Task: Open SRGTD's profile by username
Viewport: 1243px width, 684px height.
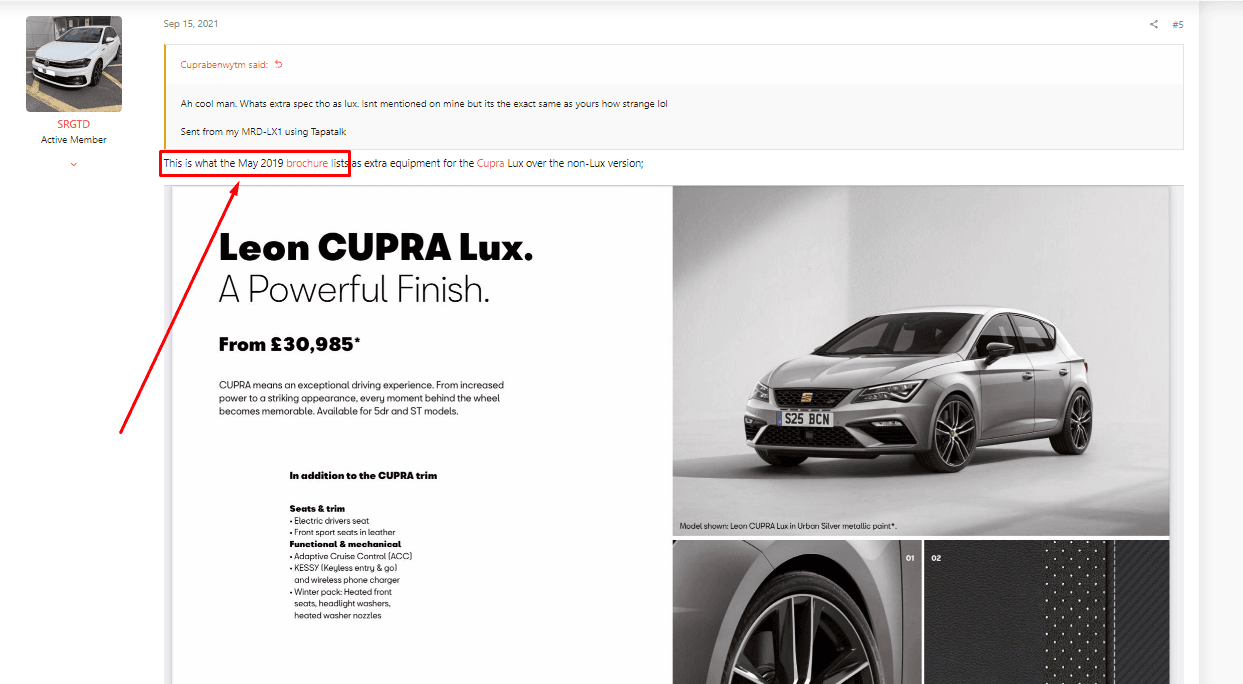Action: (74, 124)
